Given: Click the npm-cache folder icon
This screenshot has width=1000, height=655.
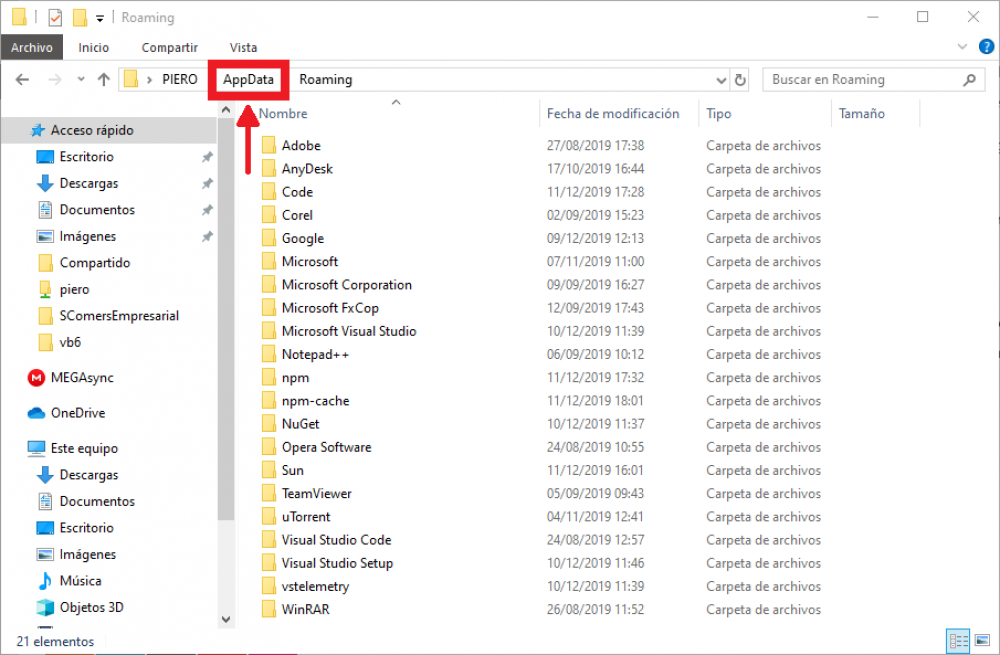Looking at the screenshot, I should coord(269,401).
